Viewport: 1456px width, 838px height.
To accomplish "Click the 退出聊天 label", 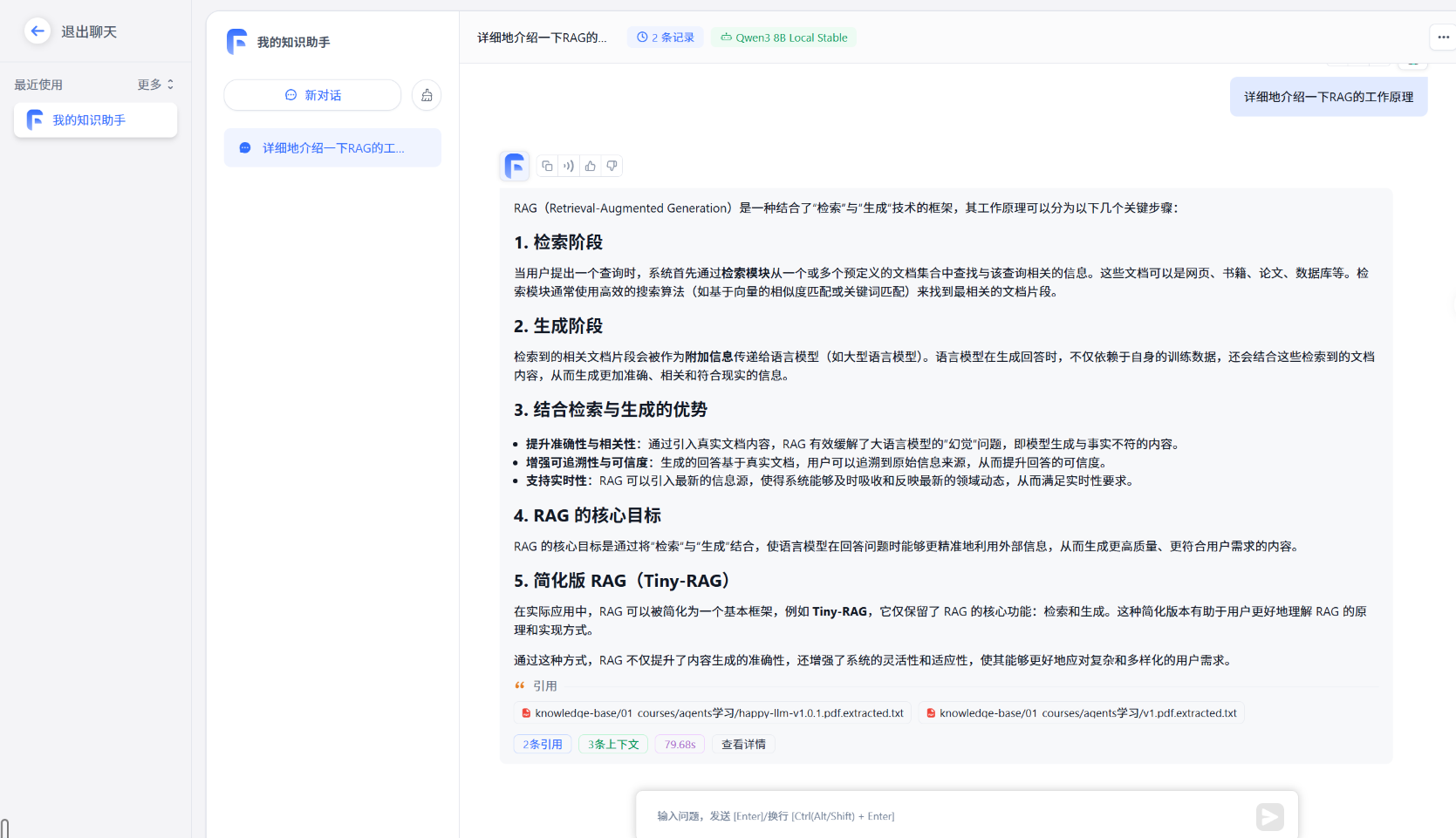I will point(89,31).
